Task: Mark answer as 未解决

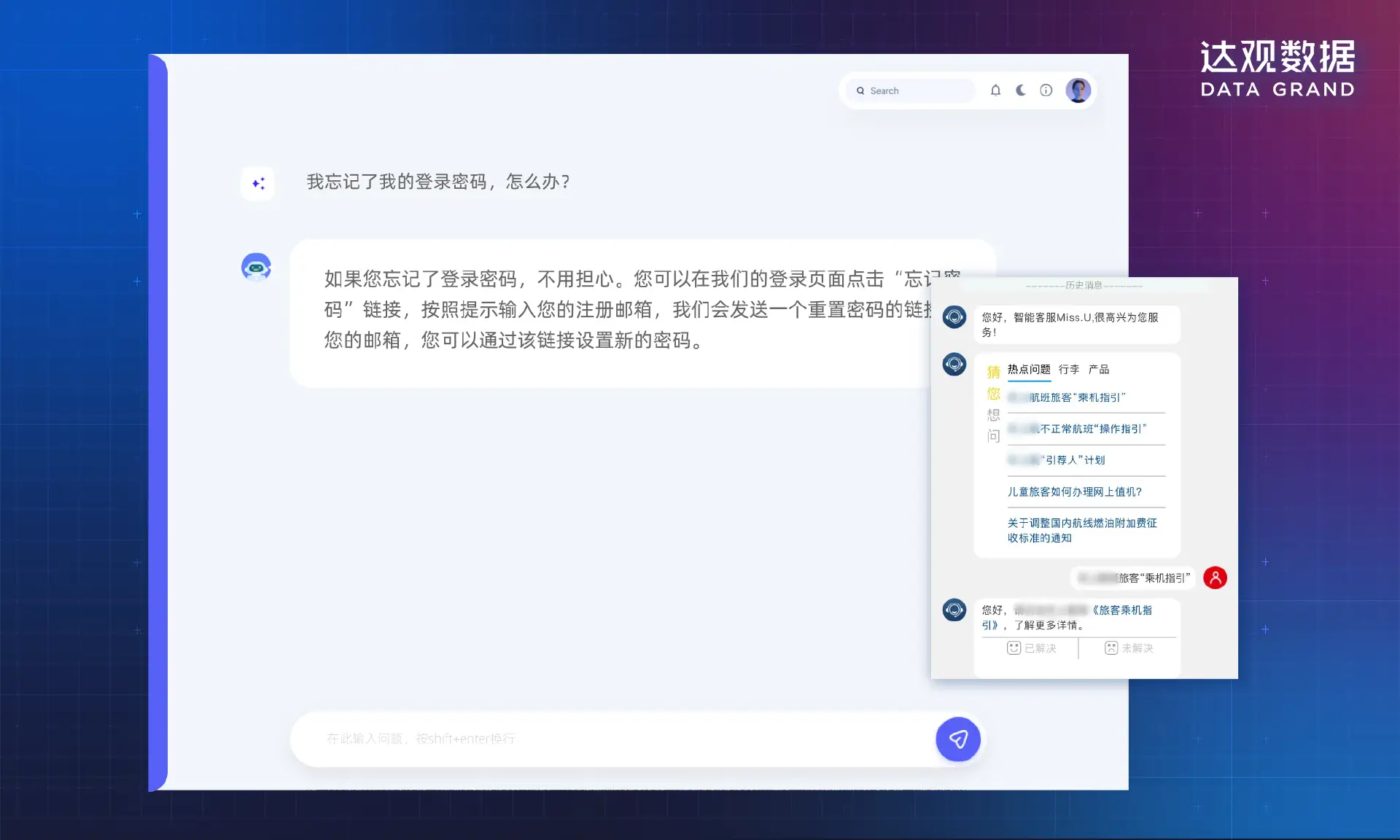Action: pos(1129,648)
